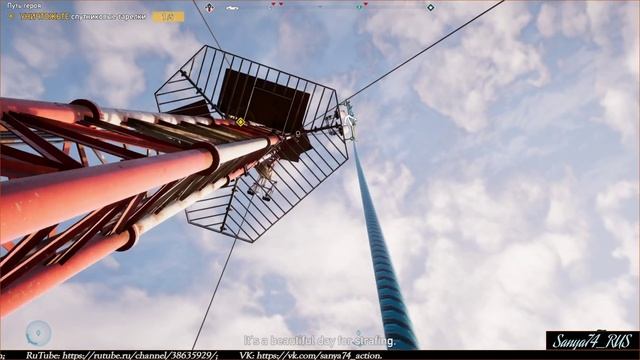Click the black diamond waypoint icon on the compass
This screenshot has height=360, width=640.
(431, 7)
